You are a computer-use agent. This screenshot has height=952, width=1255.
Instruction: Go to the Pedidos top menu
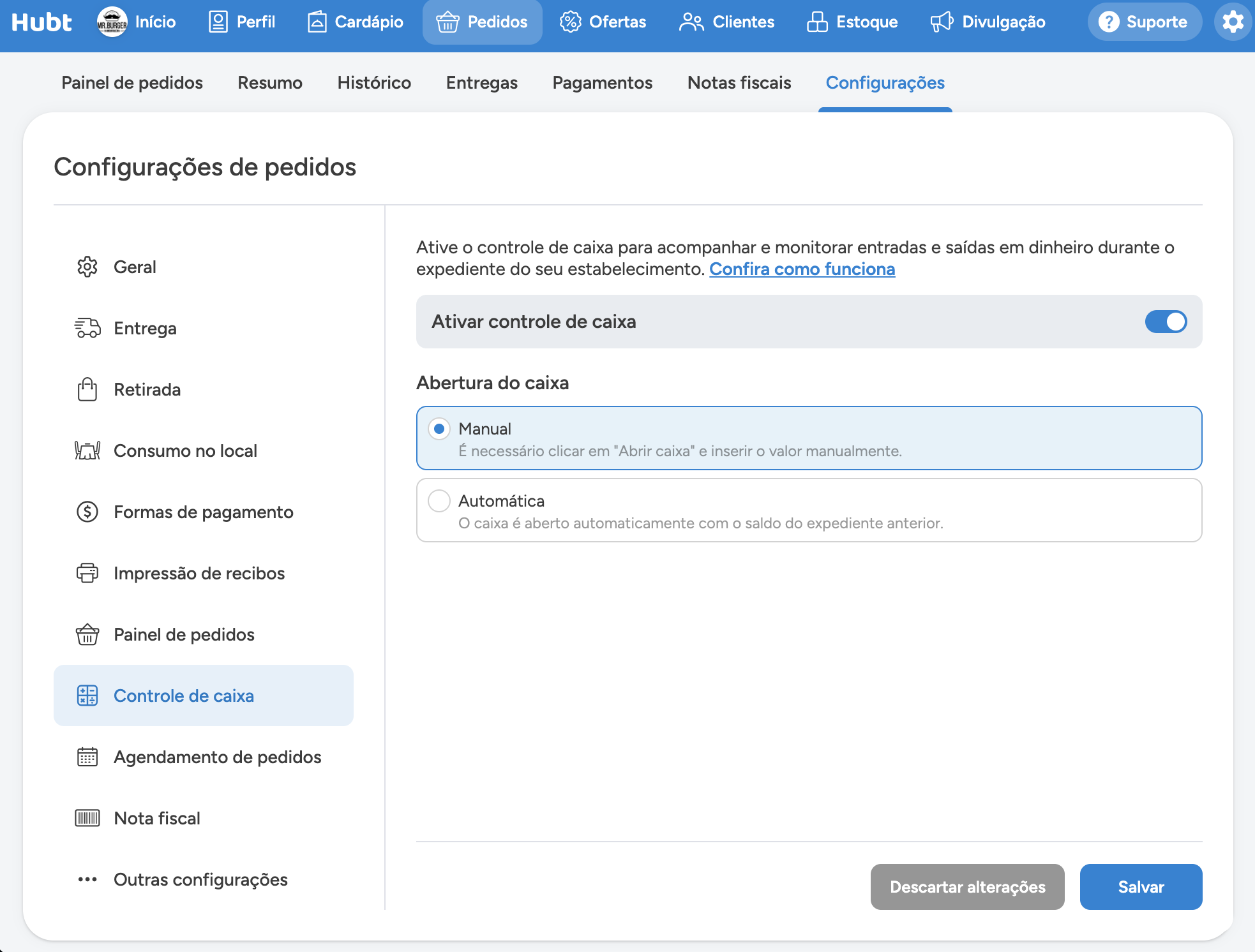[483, 22]
